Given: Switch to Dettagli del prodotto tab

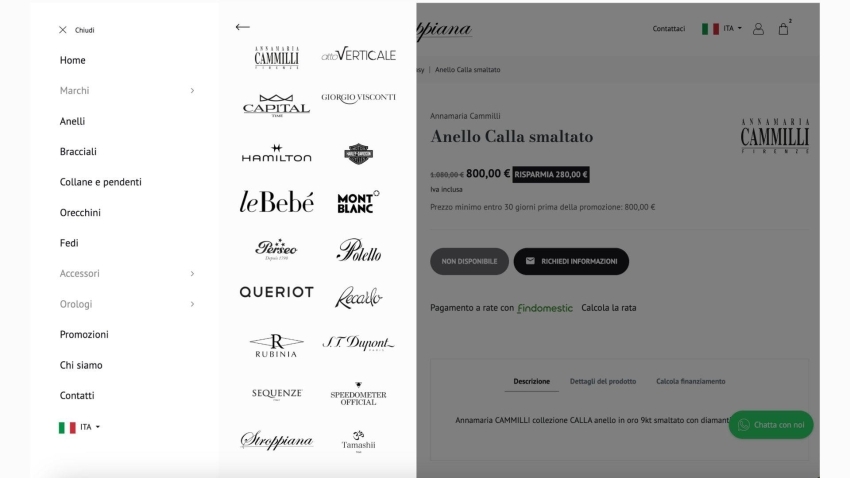Looking at the screenshot, I should coord(603,382).
